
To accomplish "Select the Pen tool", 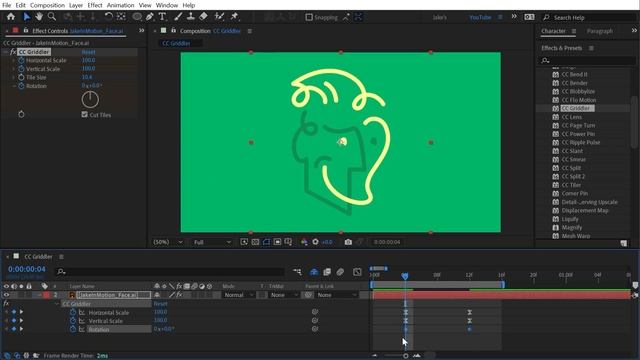I will pyautogui.click(x=150, y=17).
